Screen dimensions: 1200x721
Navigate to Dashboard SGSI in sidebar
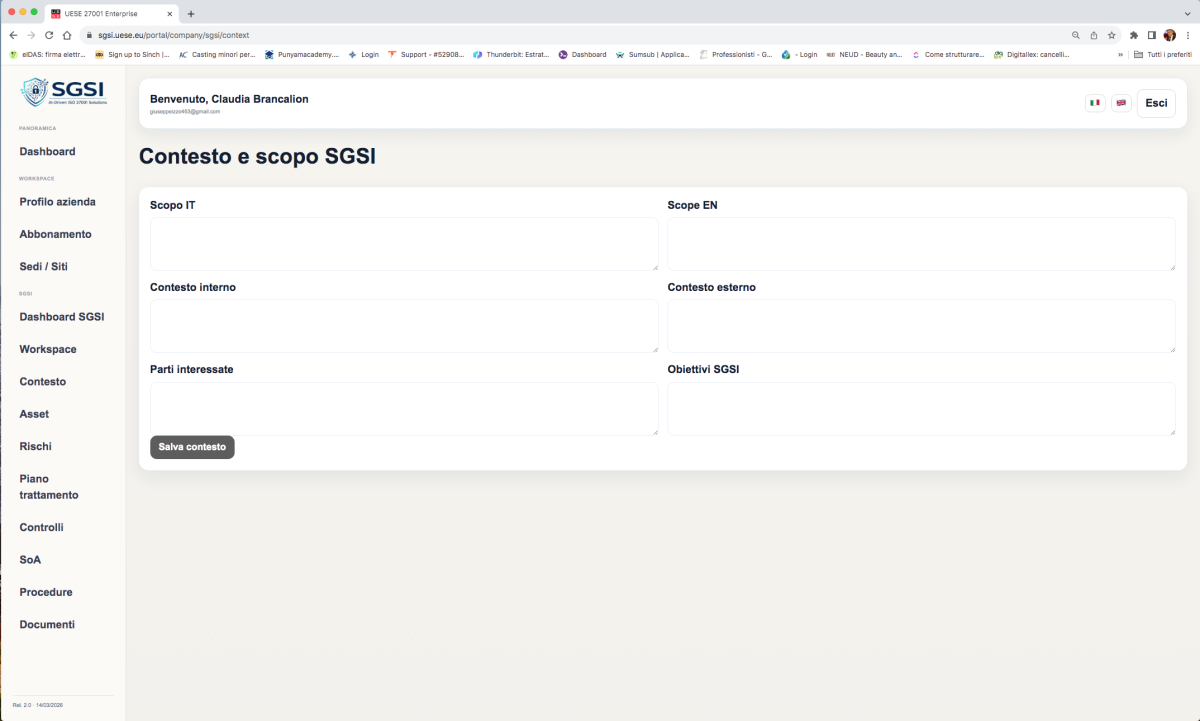click(61, 316)
